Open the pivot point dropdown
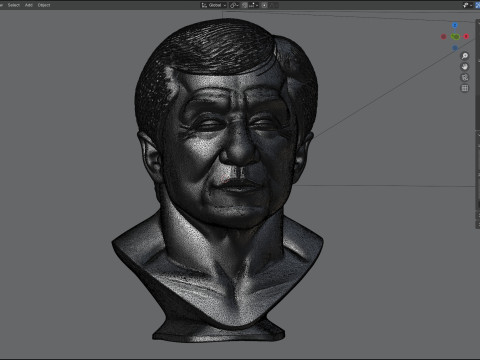The height and width of the screenshot is (360, 480). (234, 5)
